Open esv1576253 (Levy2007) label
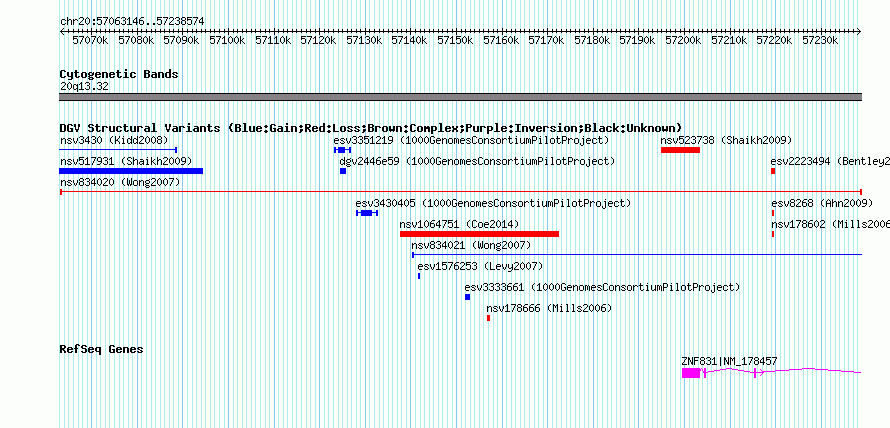The image size is (890, 428). (480, 266)
